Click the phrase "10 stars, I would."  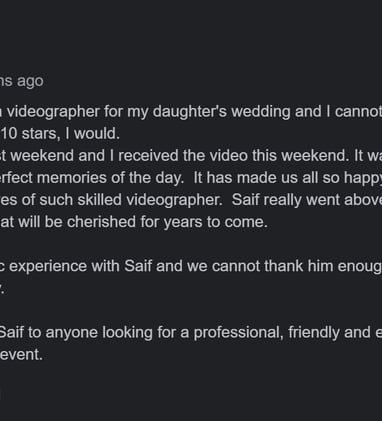[x=60, y=134]
